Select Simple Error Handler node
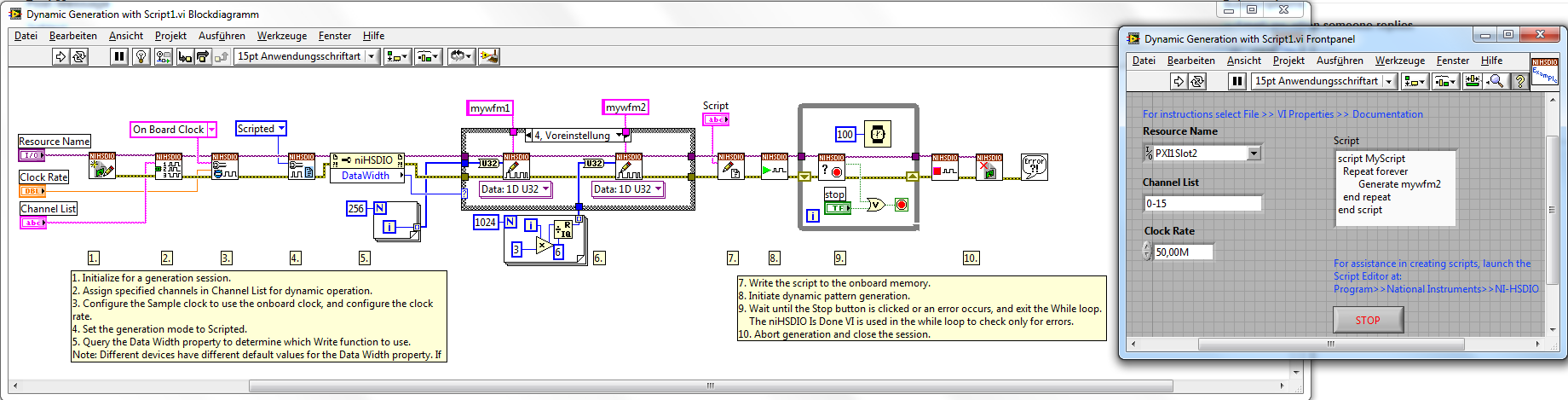Viewport: 1568px width, 400px height. [x=1035, y=166]
